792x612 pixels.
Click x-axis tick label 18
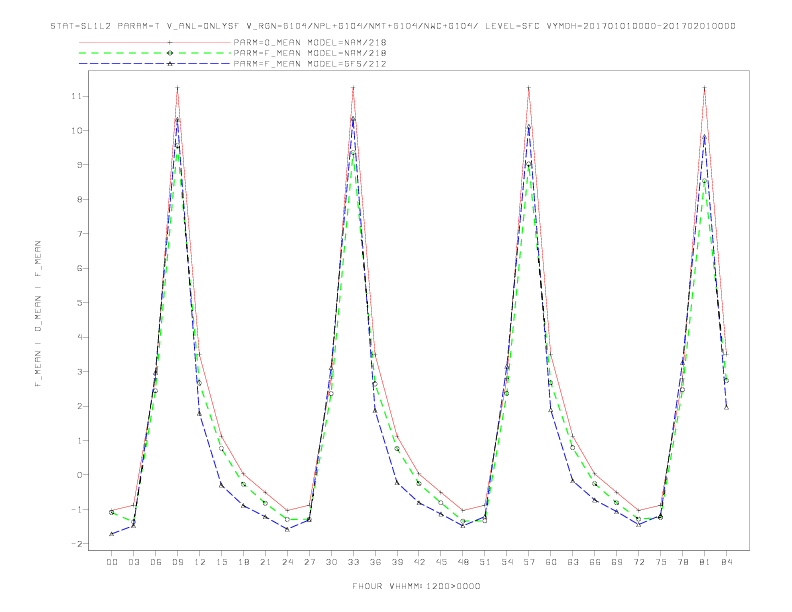243,562
